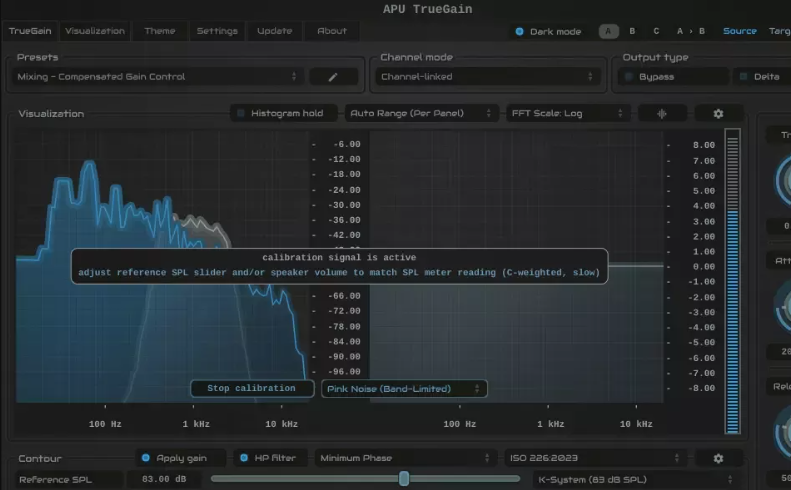This screenshot has height=490, width=791.
Task: Expand the Channel mode dropdown
Action: 490,76
